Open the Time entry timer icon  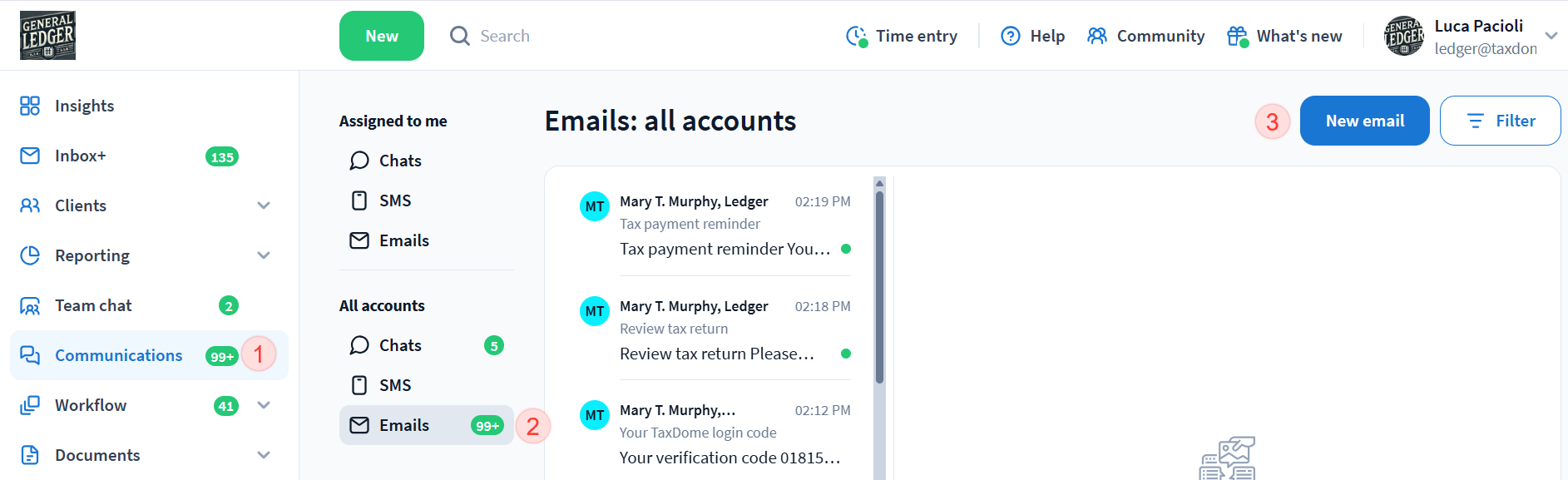click(857, 36)
